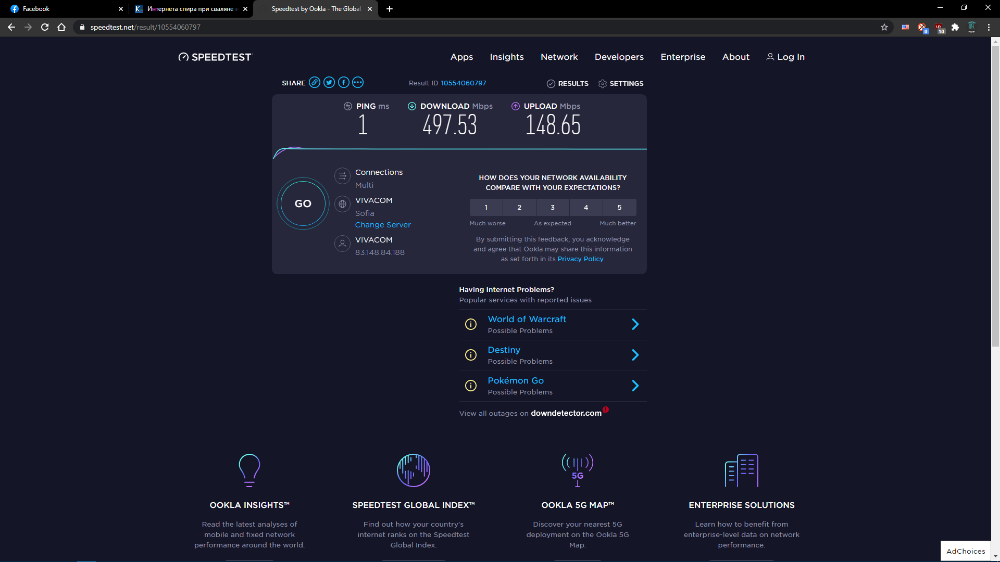Screen dimensions: 1000x562
Task: Click the AdChoices button
Action: pyautogui.click(x=966, y=551)
